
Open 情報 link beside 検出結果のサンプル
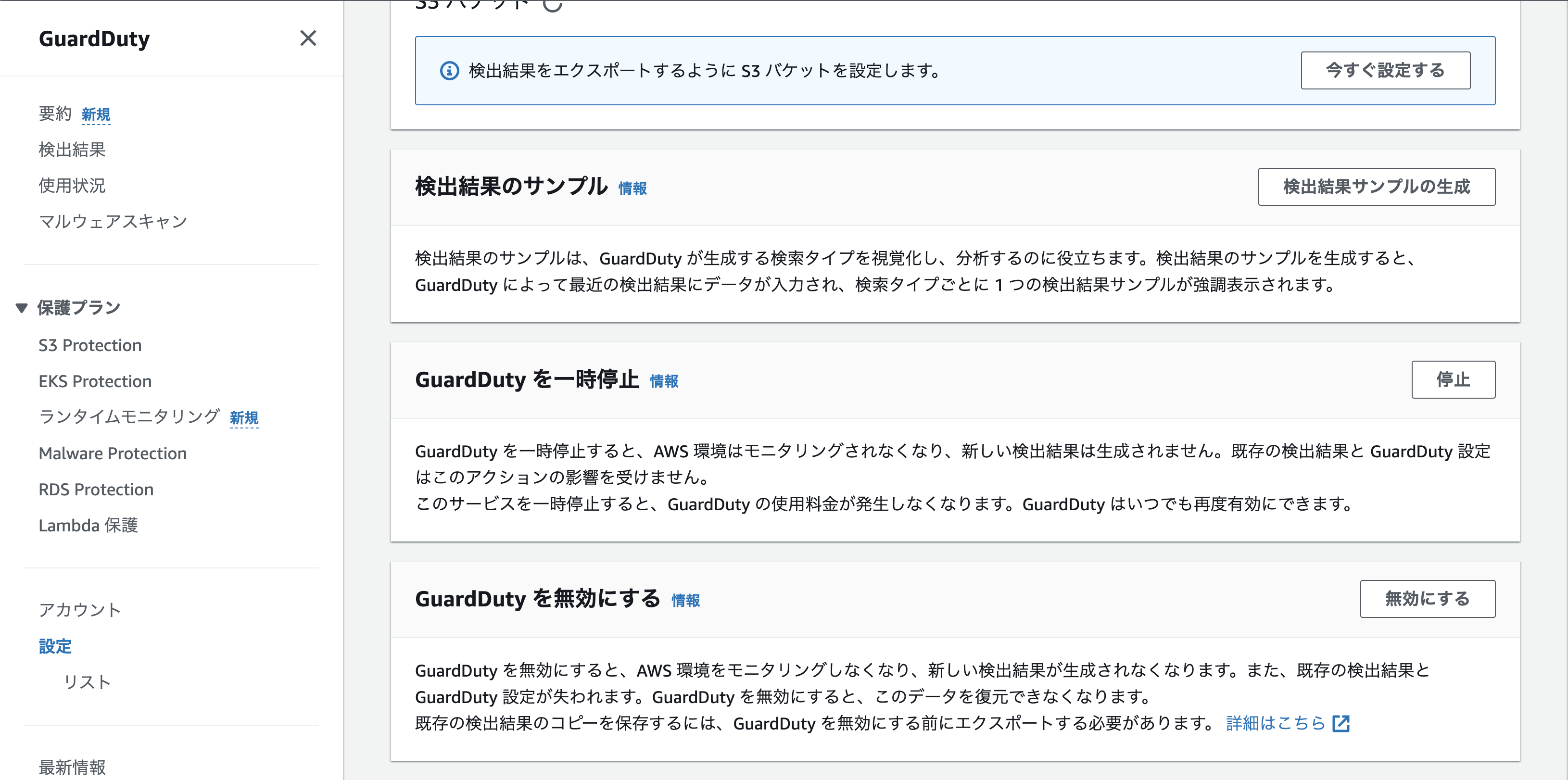632,189
